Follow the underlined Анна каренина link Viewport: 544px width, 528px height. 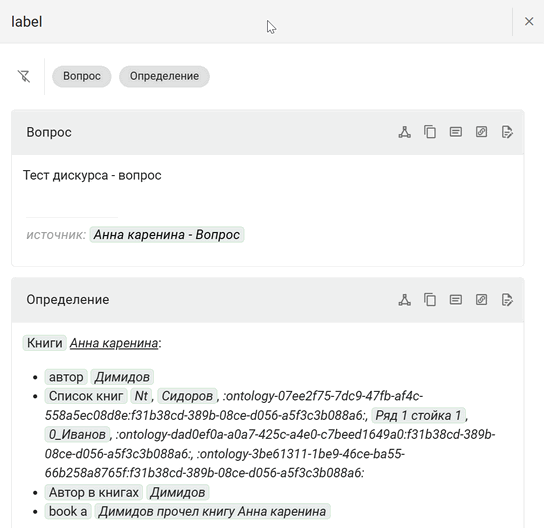pyautogui.click(x=114, y=343)
